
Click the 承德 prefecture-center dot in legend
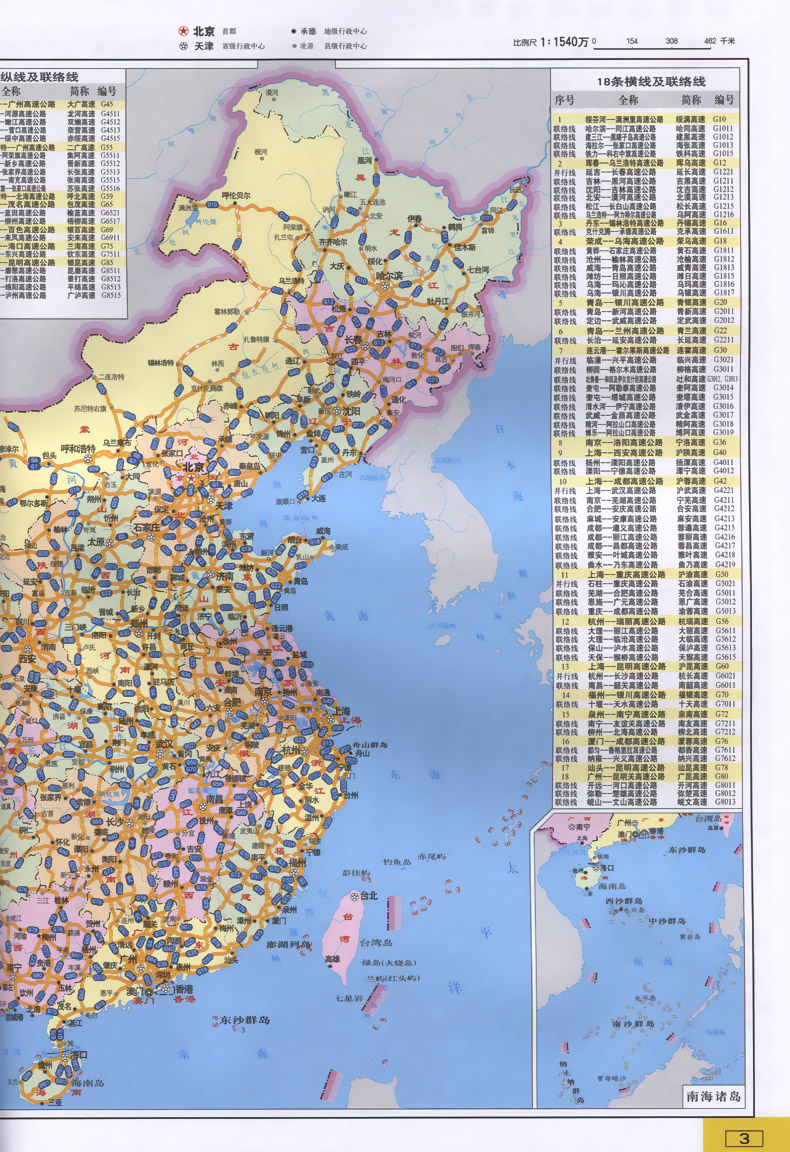293,32
